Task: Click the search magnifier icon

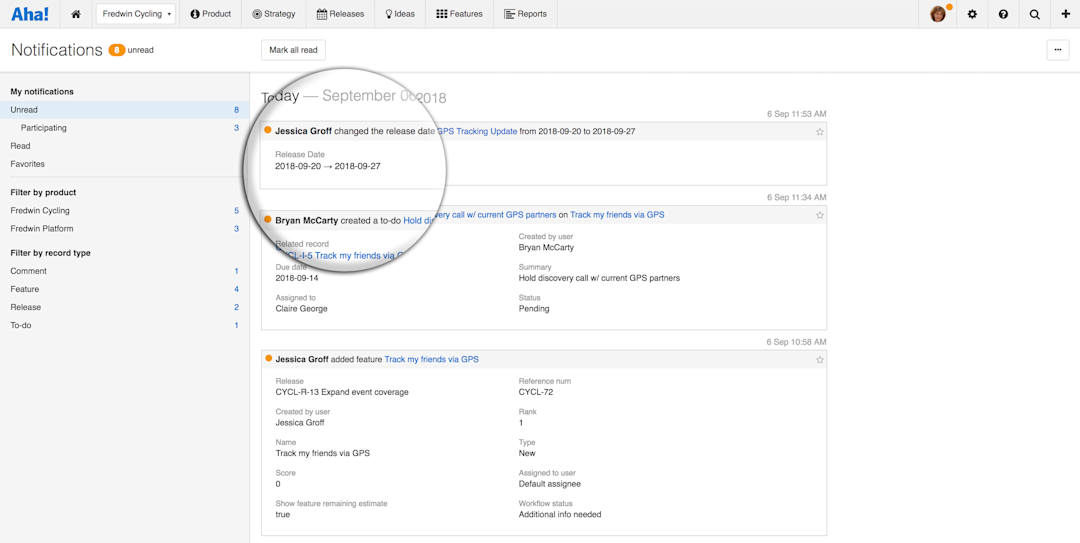Action: point(1035,14)
